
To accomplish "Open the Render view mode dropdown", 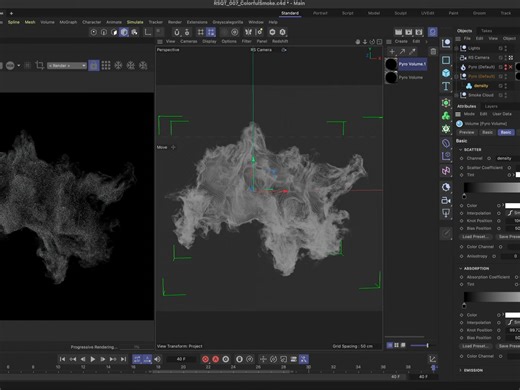I will [67, 66].
